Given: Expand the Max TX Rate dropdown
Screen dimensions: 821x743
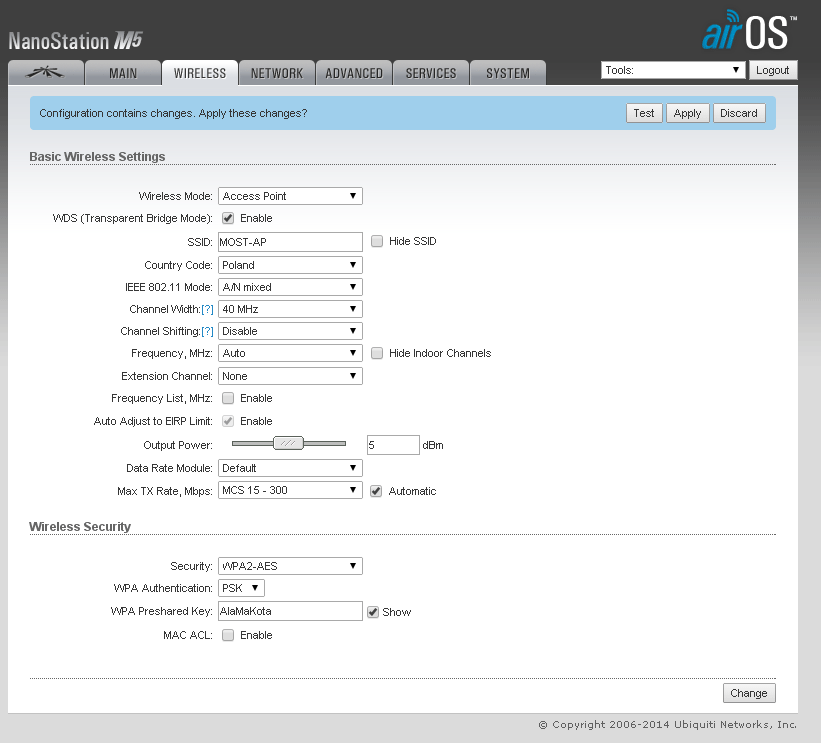Looking at the screenshot, I should (x=290, y=491).
